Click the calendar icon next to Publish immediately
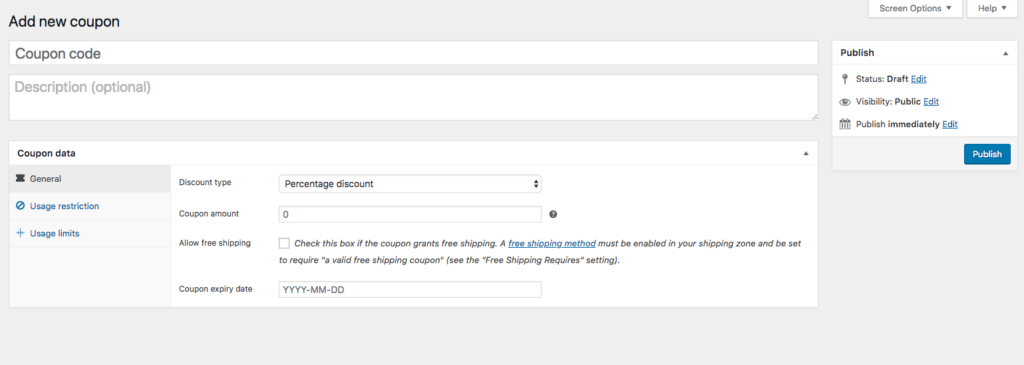The height and width of the screenshot is (365, 1024). (x=844, y=124)
